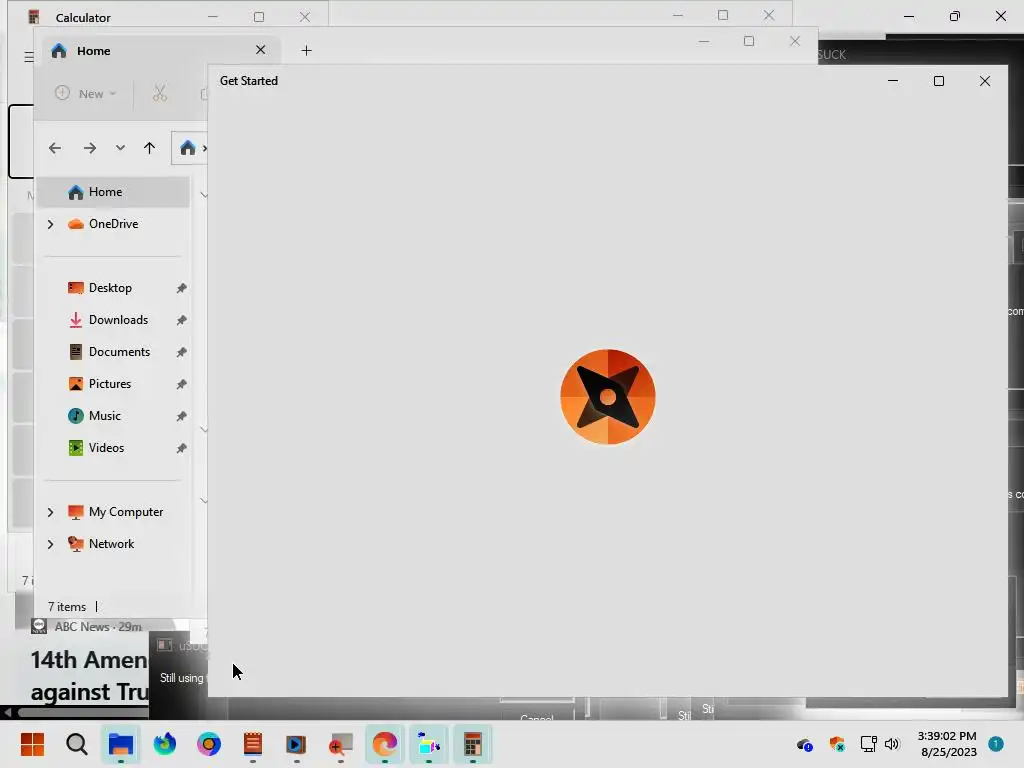
Task: Open the clock and date flyout
Action: tap(947, 744)
